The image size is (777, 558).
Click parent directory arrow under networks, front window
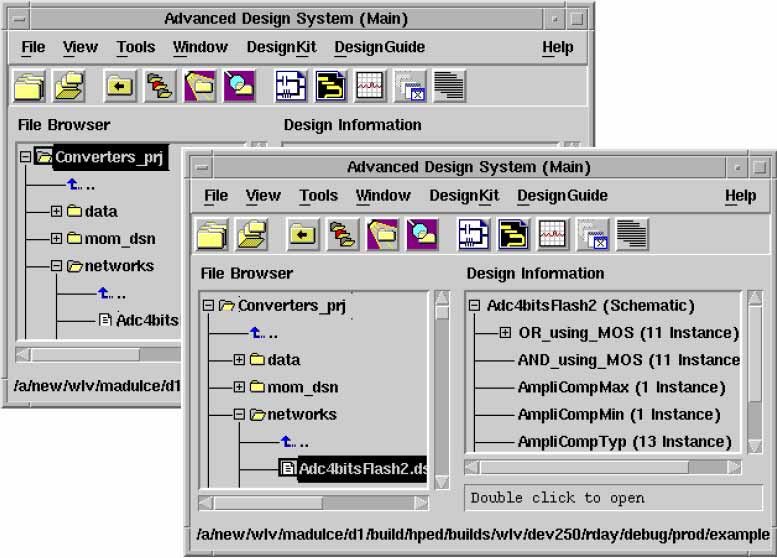pos(287,441)
